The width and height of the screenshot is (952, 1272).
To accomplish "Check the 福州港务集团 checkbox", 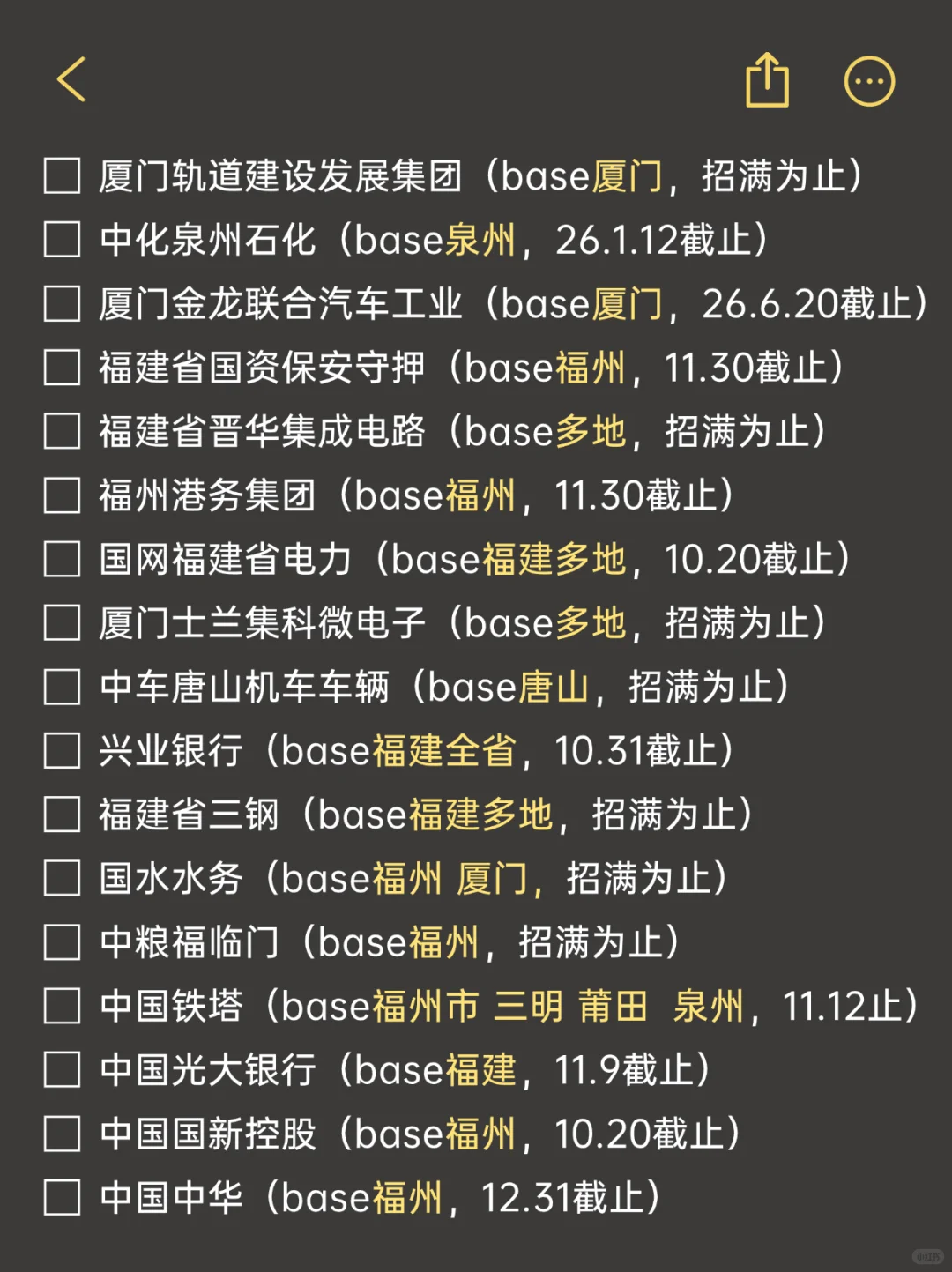I will pos(63,495).
